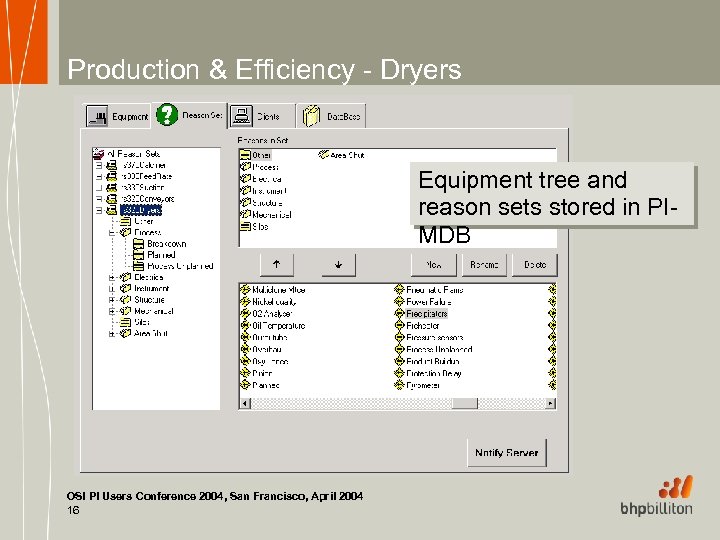Click the Rename button
The image size is (720, 540).
point(484,265)
